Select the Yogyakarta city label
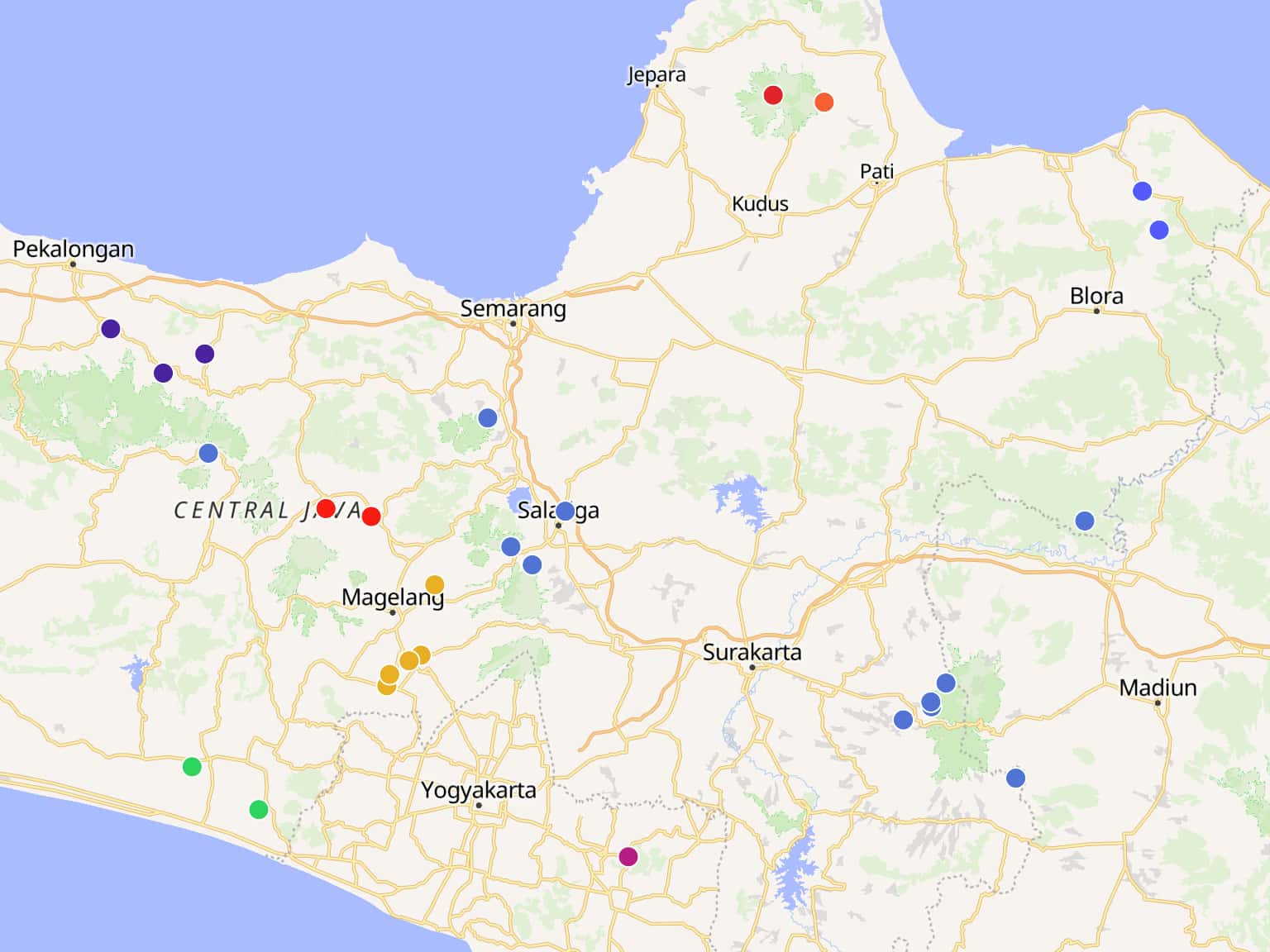Image resolution: width=1270 pixels, height=952 pixels. click(478, 790)
